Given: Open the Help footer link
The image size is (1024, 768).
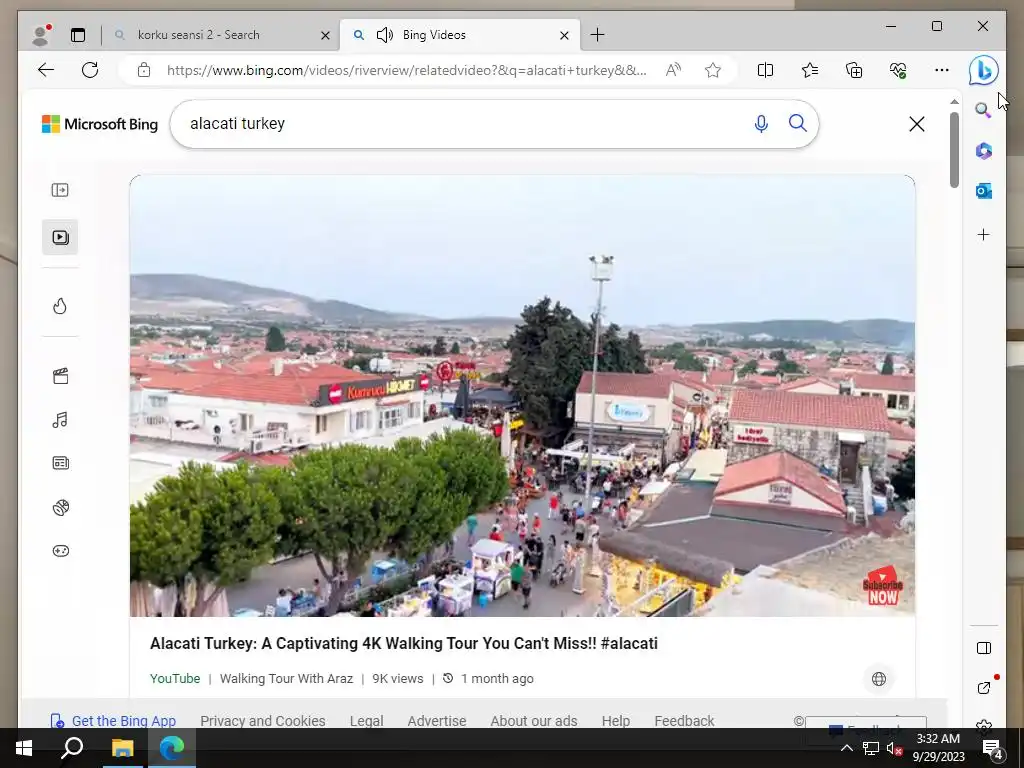Looking at the screenshot, I should [x=616, y=721].
